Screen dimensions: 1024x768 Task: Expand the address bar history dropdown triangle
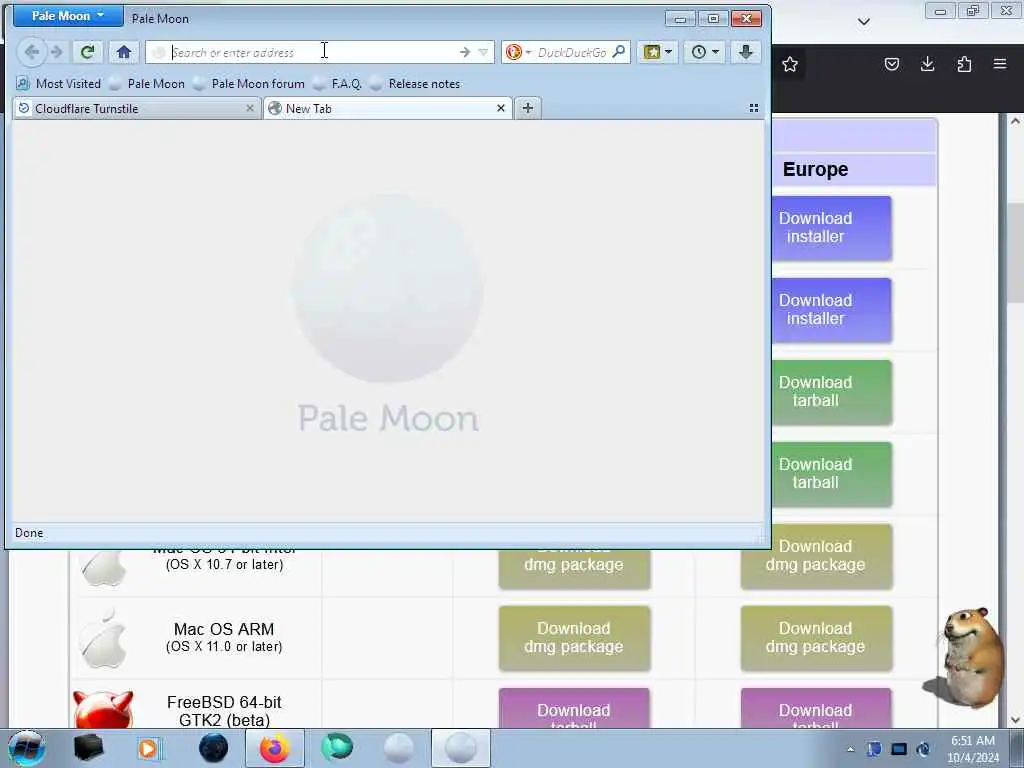click(x=483, y=52)
